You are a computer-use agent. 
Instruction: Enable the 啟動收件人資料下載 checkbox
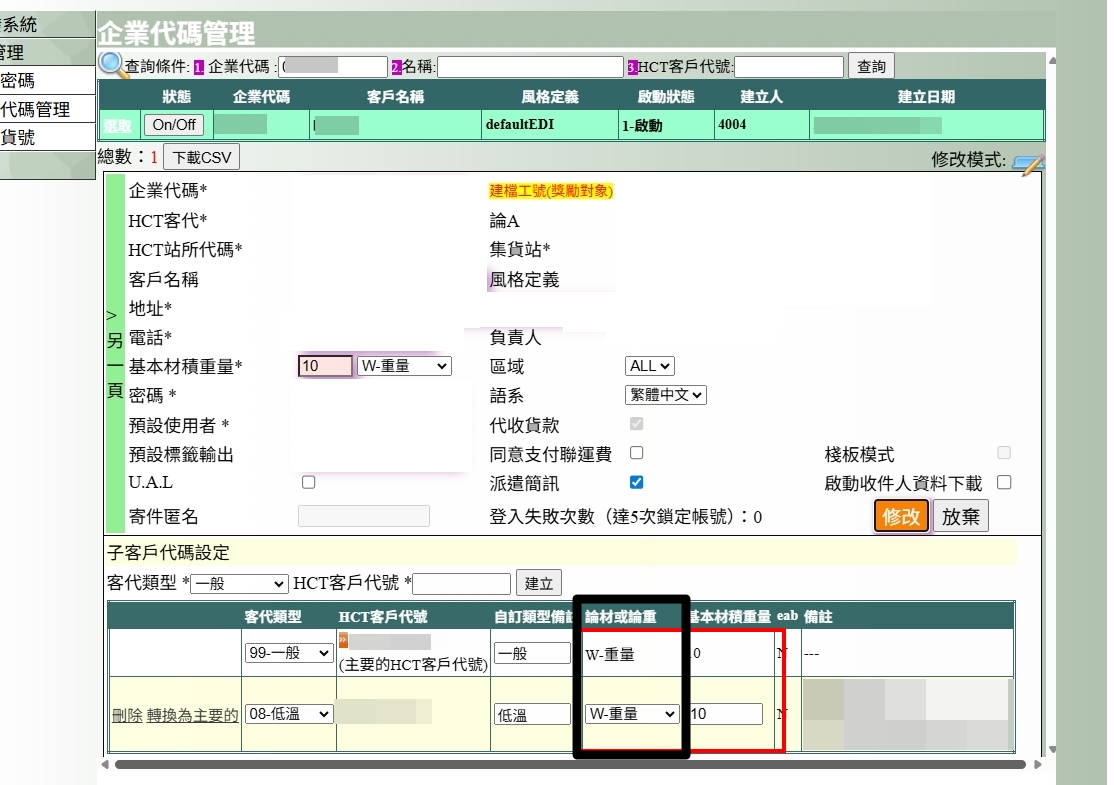1004,482
